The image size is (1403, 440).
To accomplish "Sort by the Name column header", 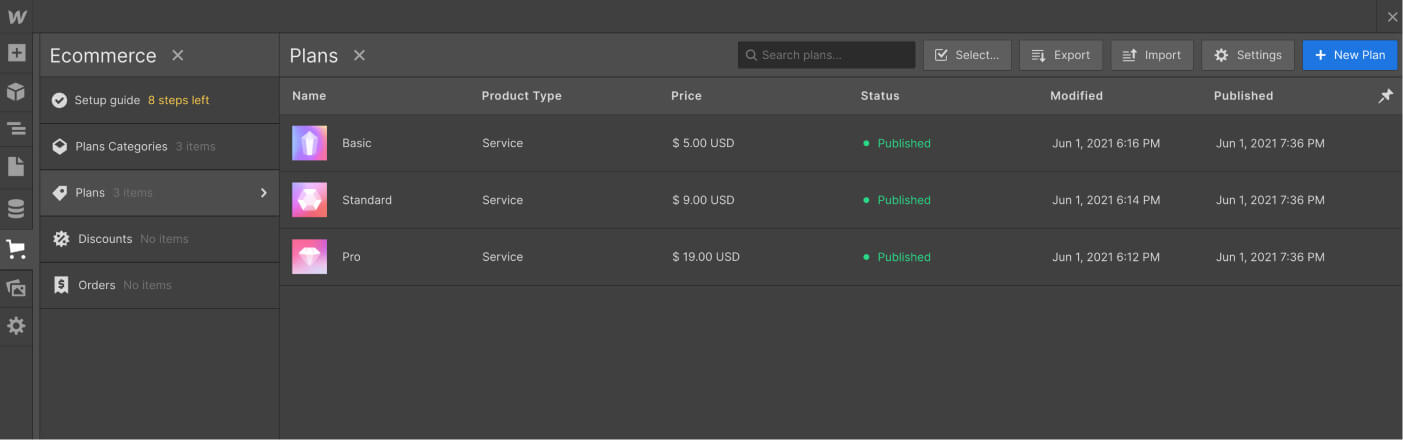I will [309, 96].
